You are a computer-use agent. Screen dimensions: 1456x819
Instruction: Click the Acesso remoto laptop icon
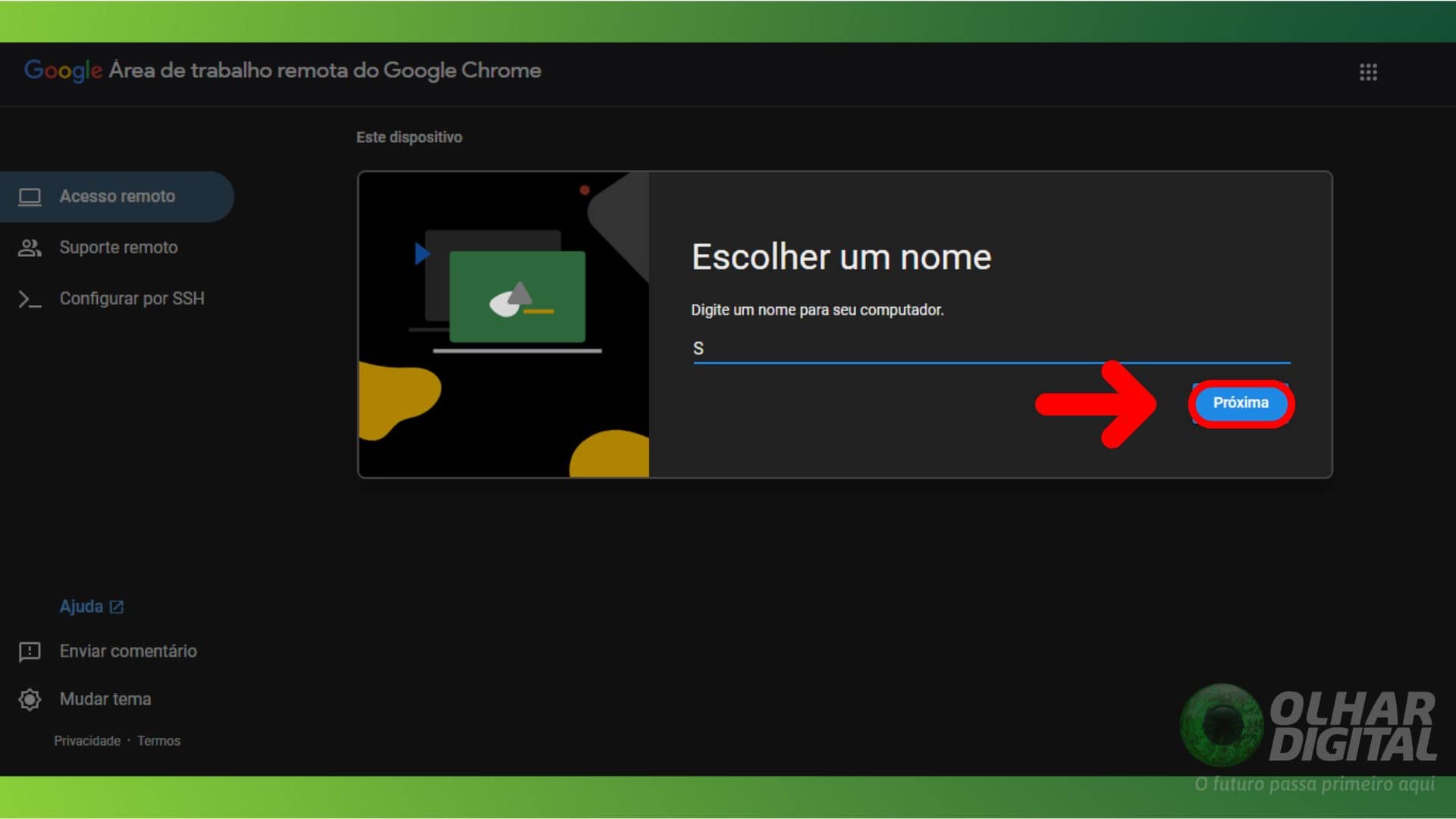tap(30, 197)
